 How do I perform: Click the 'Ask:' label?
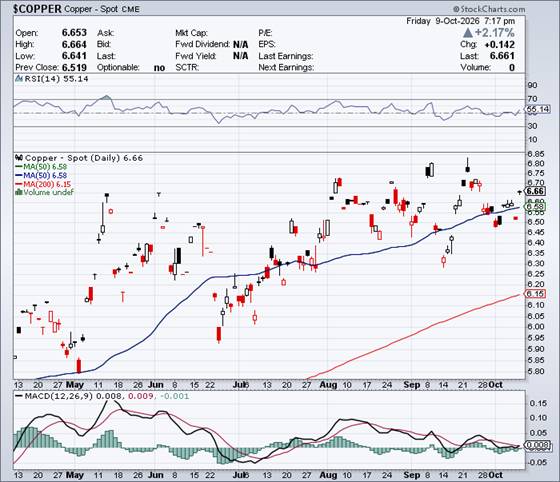tap(106, 33)
